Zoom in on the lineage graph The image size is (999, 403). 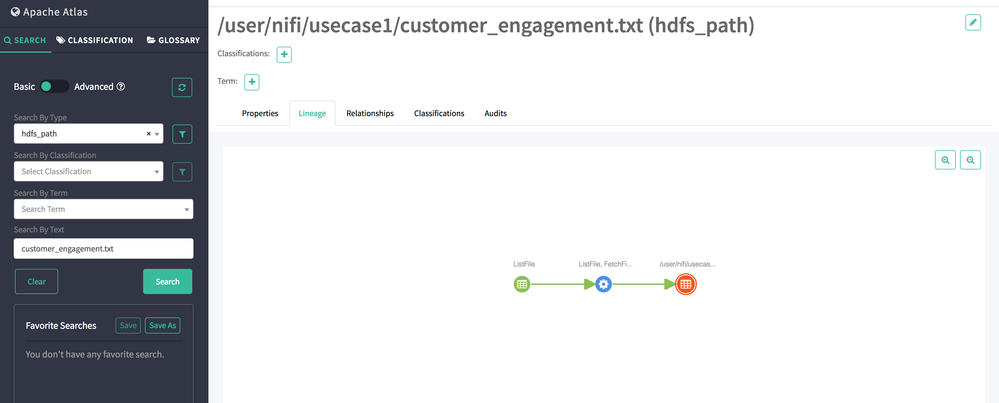pyautogui.click(x=945, y=160)
